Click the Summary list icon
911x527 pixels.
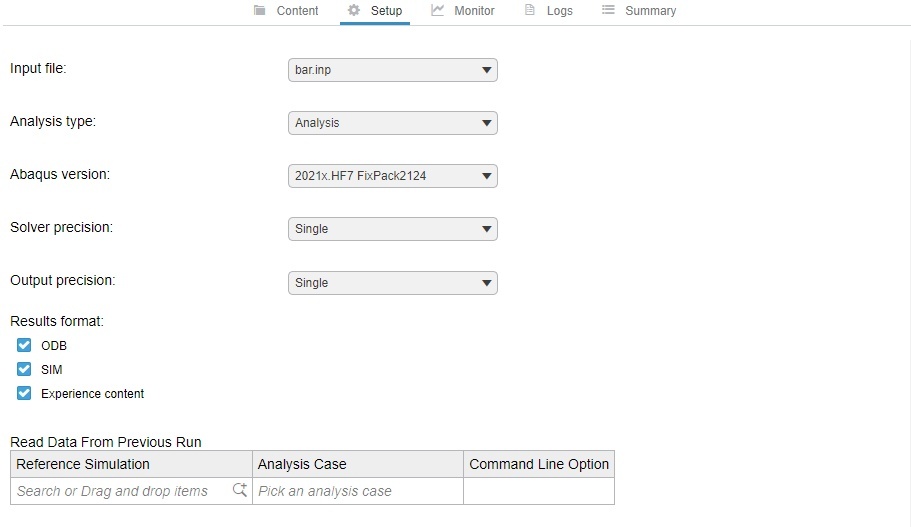pyautogui.click(x=608, y=10)
